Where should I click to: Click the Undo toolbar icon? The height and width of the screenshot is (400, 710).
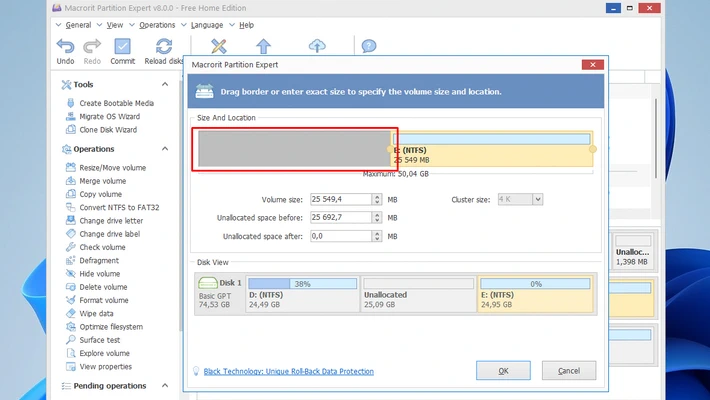[x=65, y=46]
